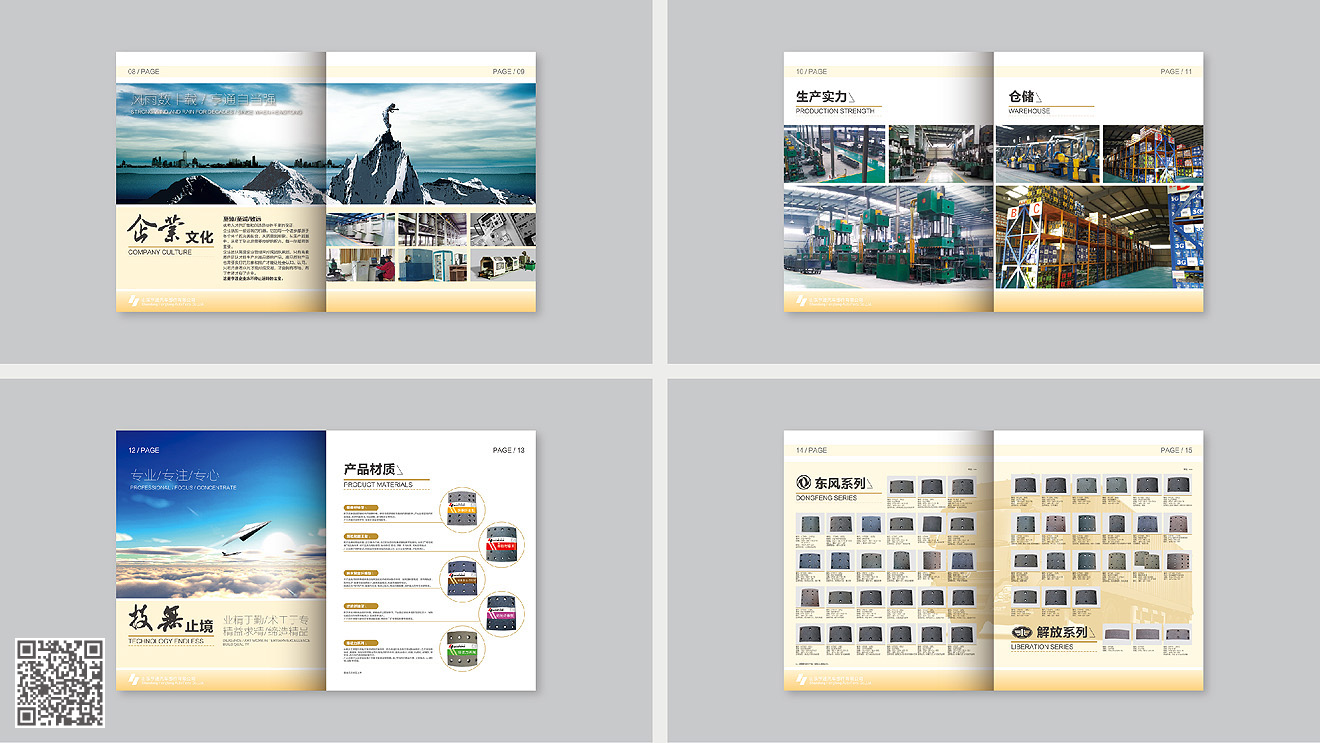The height and width of the screenshot is (743, 1320).
Task: Click the arrow icon after the 生产实力 heading
Action: click(853, 97)
